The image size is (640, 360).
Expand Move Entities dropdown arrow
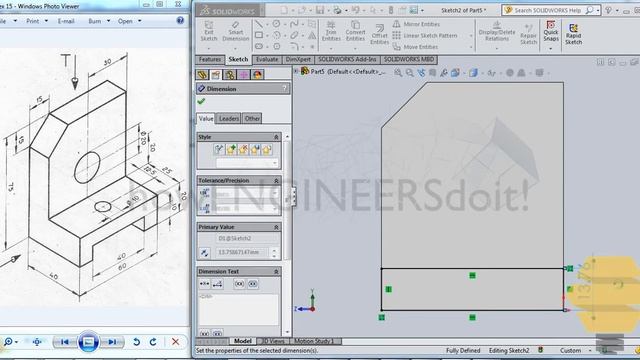[471, 47]
